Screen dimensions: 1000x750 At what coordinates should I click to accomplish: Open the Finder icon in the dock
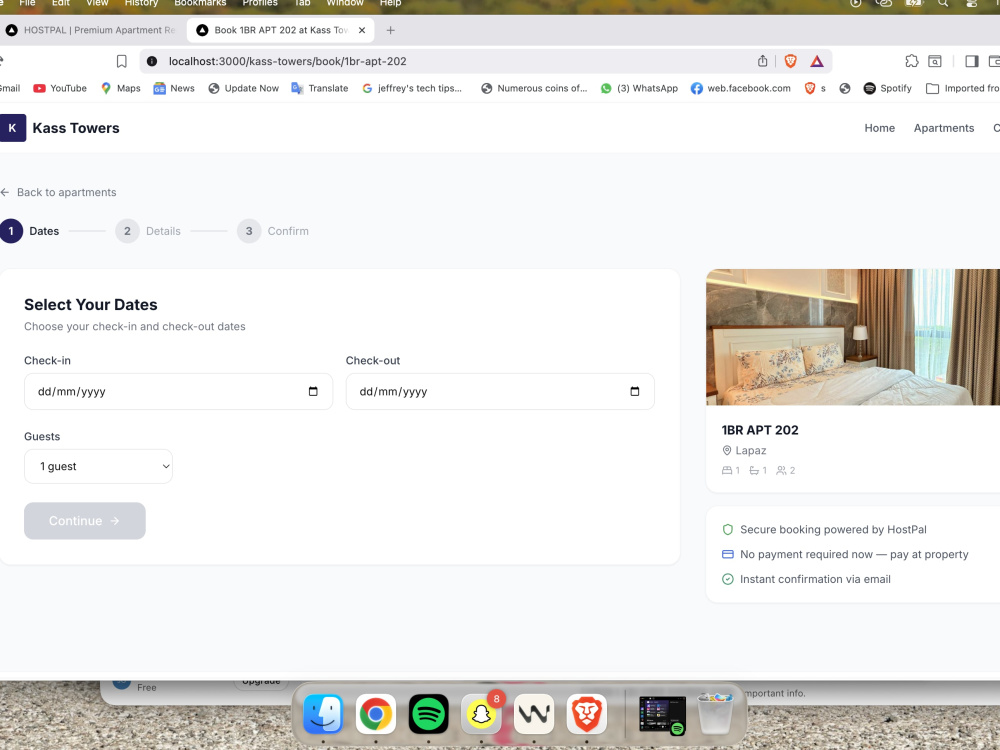[323, 714]
